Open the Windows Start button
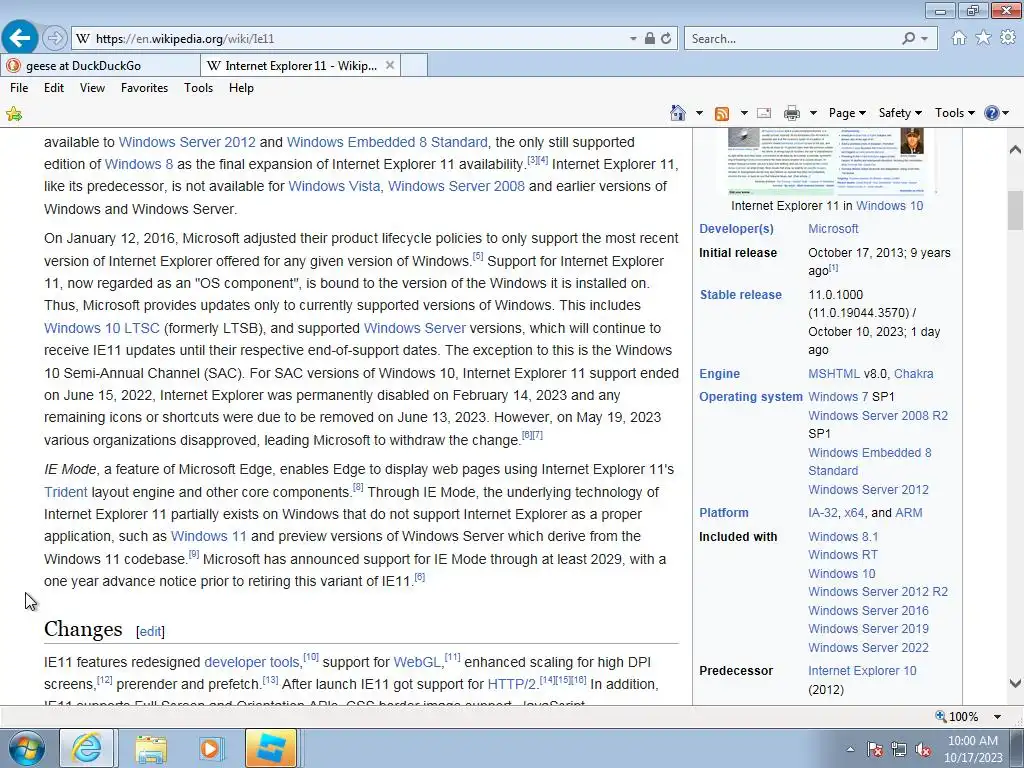Viewport: 1024px width, 768px height. (x=26, y=748)
